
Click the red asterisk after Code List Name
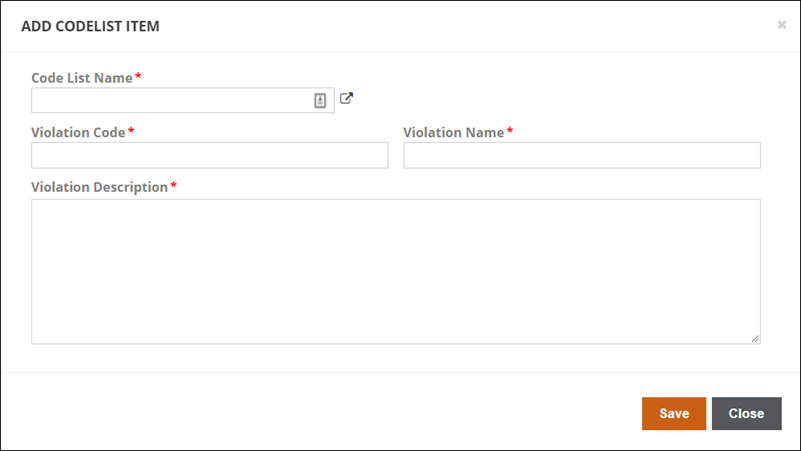click(138, 76)
